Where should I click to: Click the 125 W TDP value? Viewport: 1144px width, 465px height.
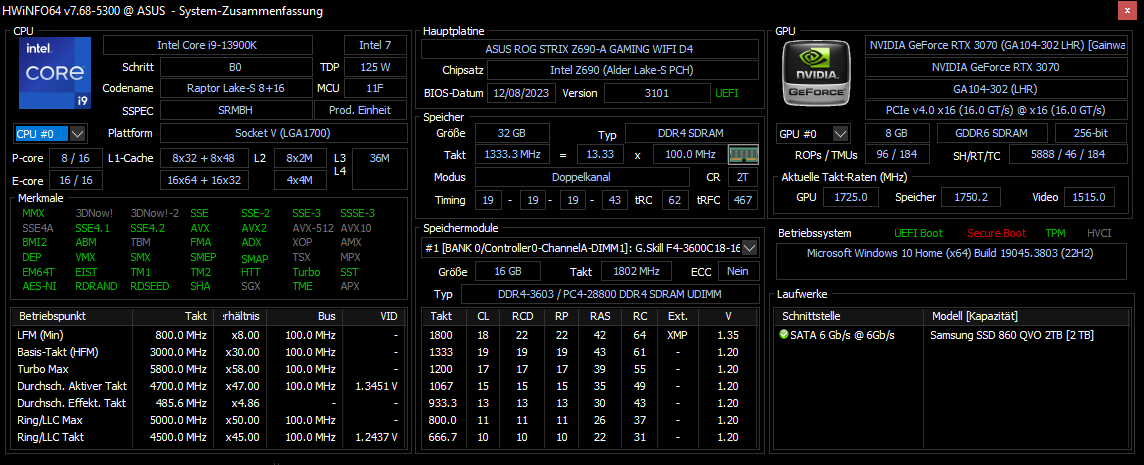pos(376,67)
